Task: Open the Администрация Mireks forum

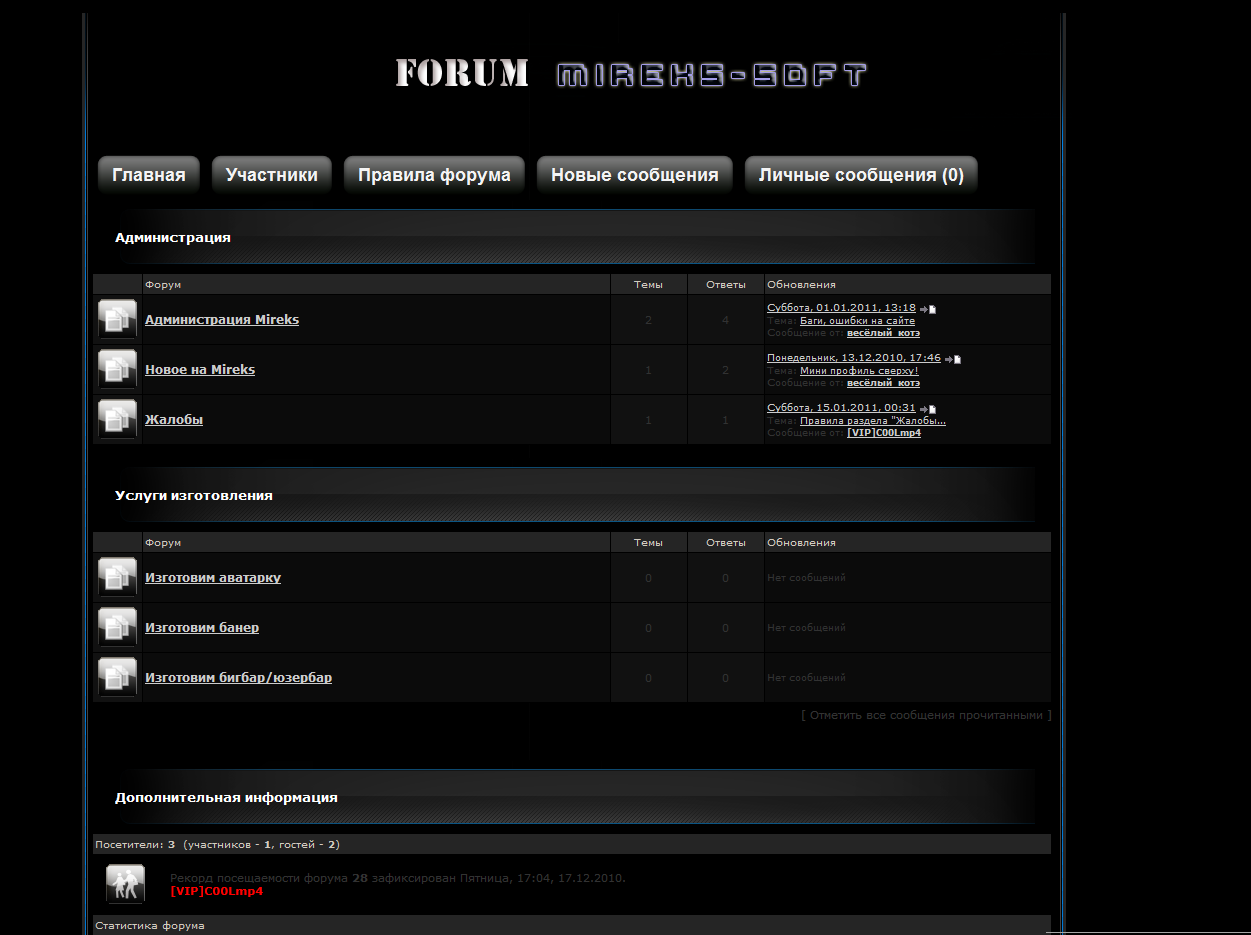Action: pos(222,320)
